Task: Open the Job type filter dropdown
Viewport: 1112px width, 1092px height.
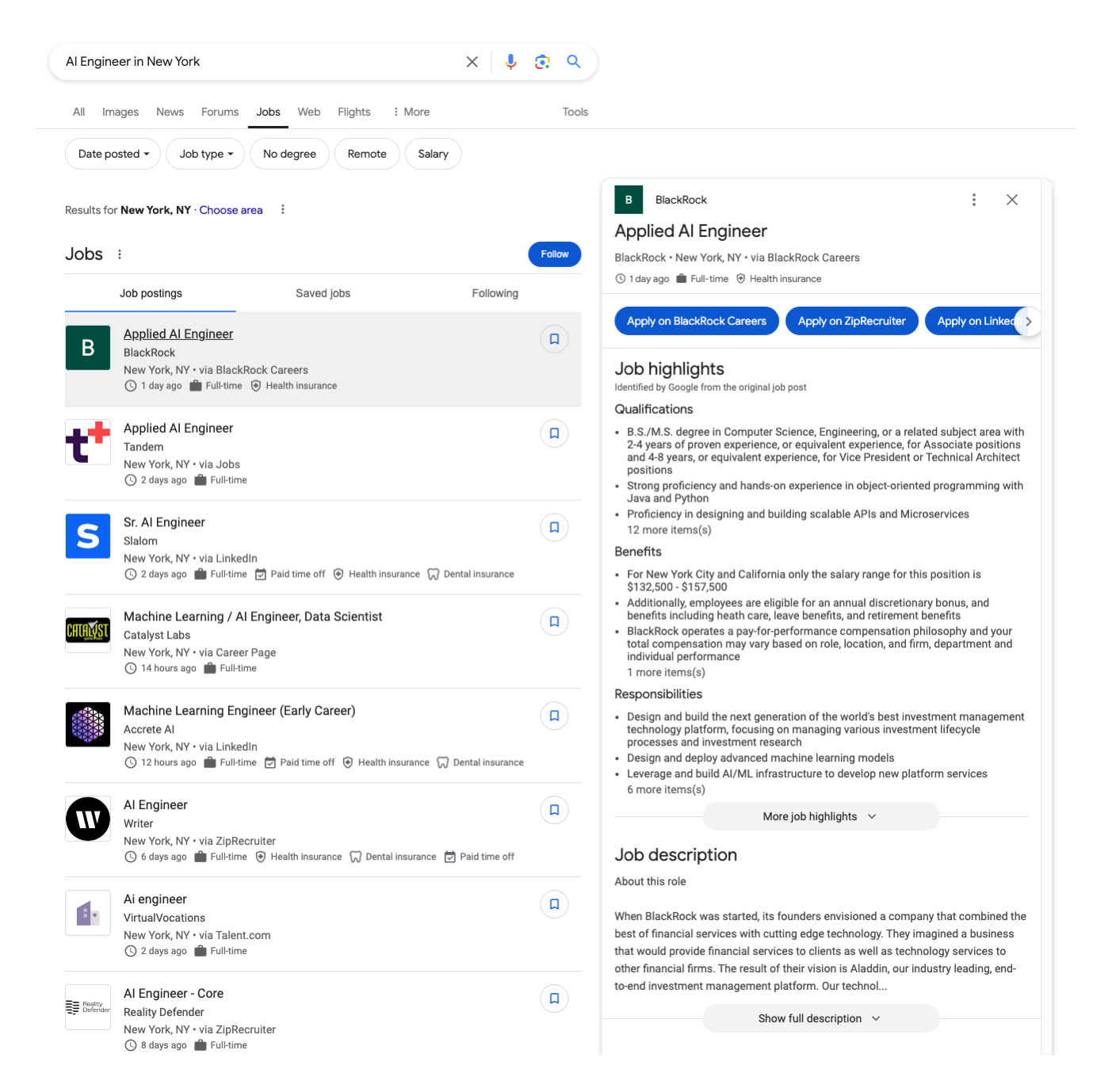Action: pos(205,154)
